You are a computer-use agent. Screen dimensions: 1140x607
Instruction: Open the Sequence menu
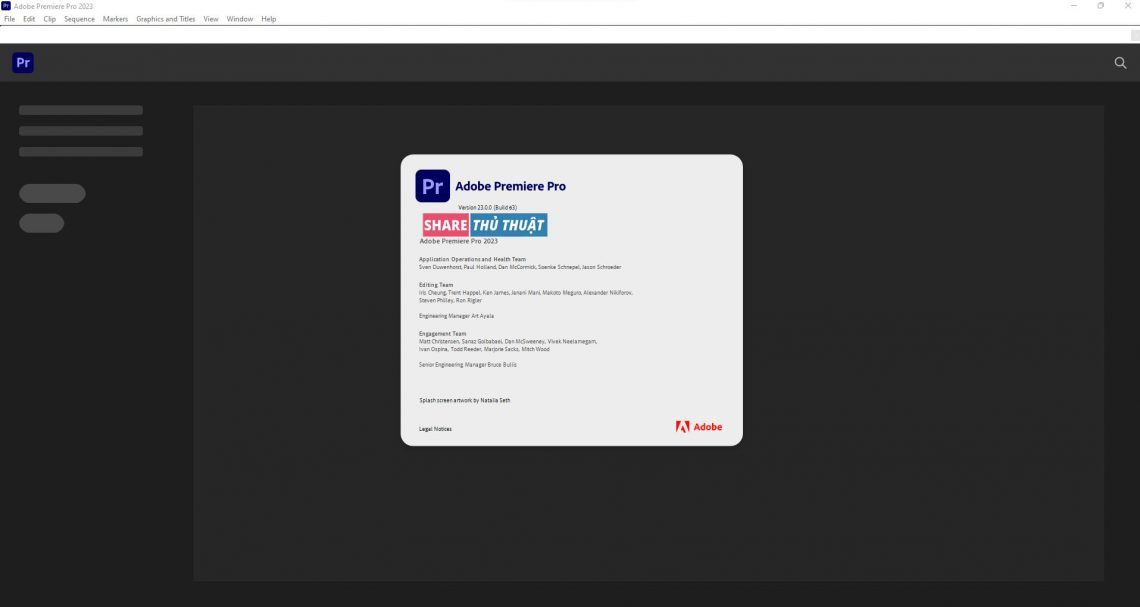coord(79,19)
